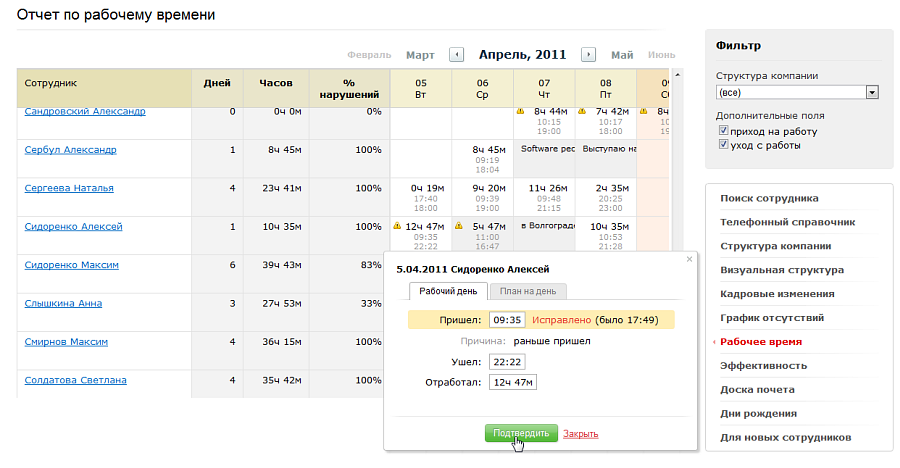Image resolution: width=900 pixels, height=468 pixels.
Task: Click warning icon beside Сандровский 8ч 44м
Action: click(x=520, y=111)
